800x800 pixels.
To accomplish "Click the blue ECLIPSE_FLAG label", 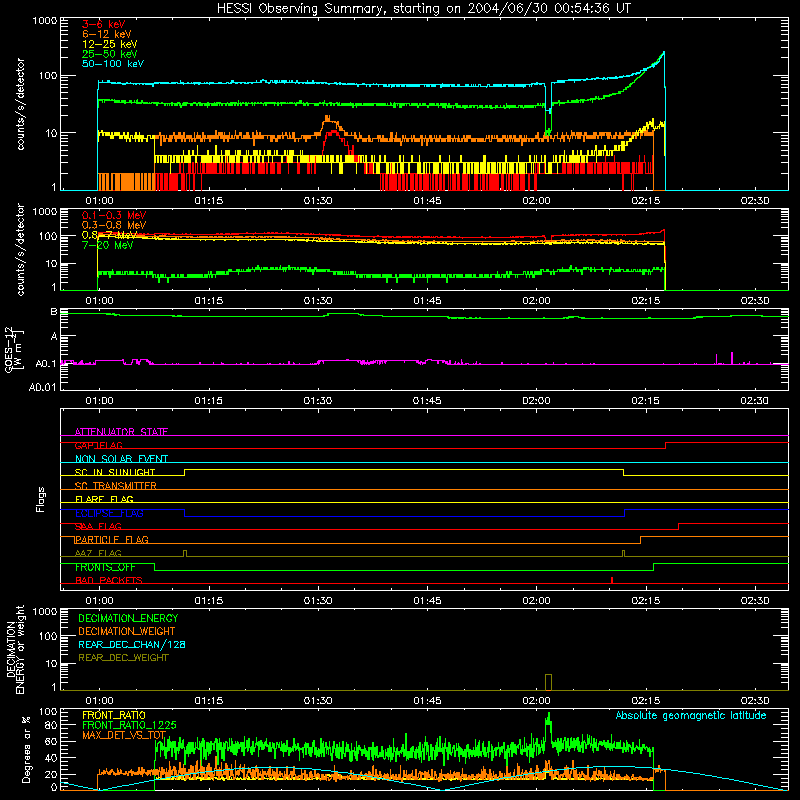I will pyautogui.click(x=109, y=513).
